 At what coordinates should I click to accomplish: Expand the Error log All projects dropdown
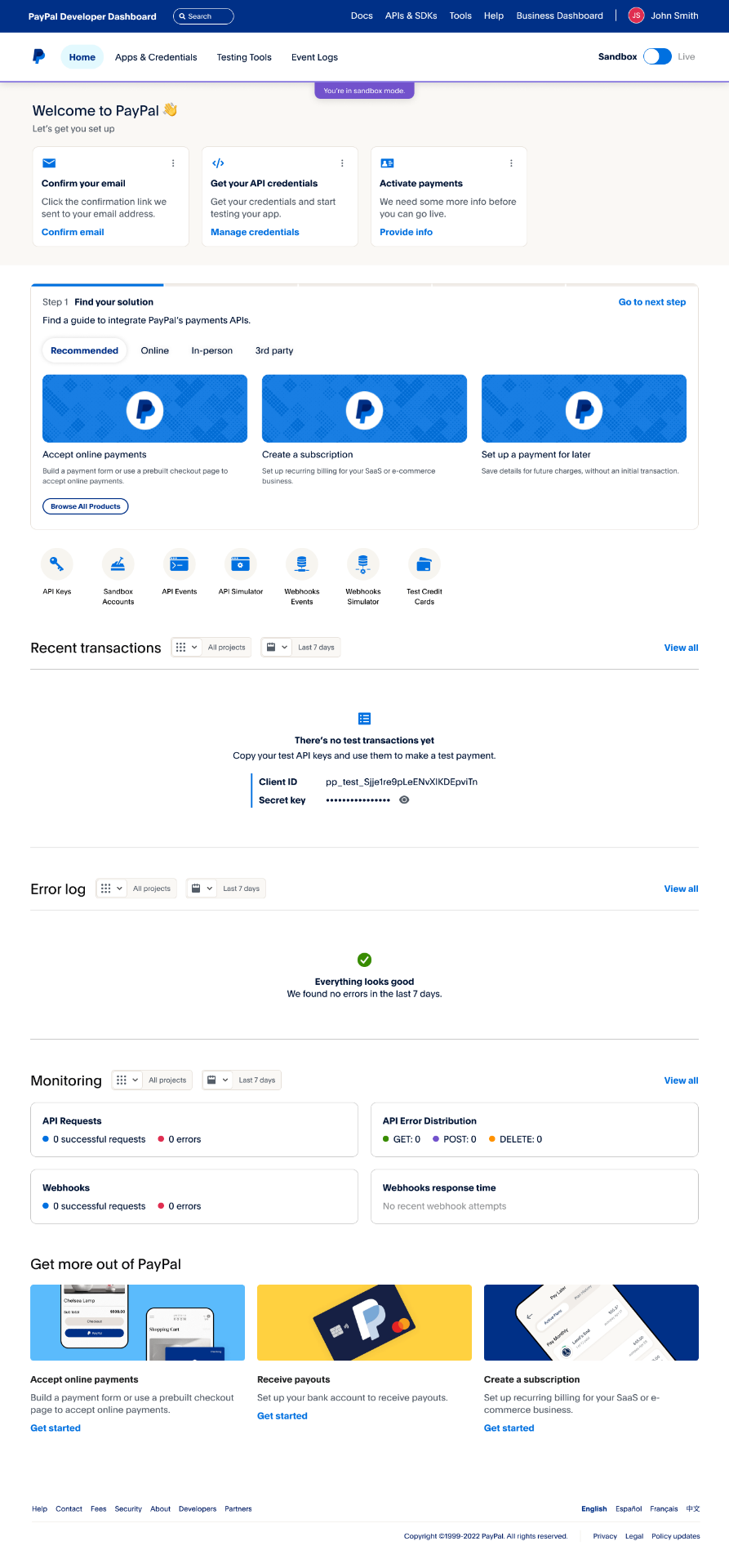(x=136, y=889)
